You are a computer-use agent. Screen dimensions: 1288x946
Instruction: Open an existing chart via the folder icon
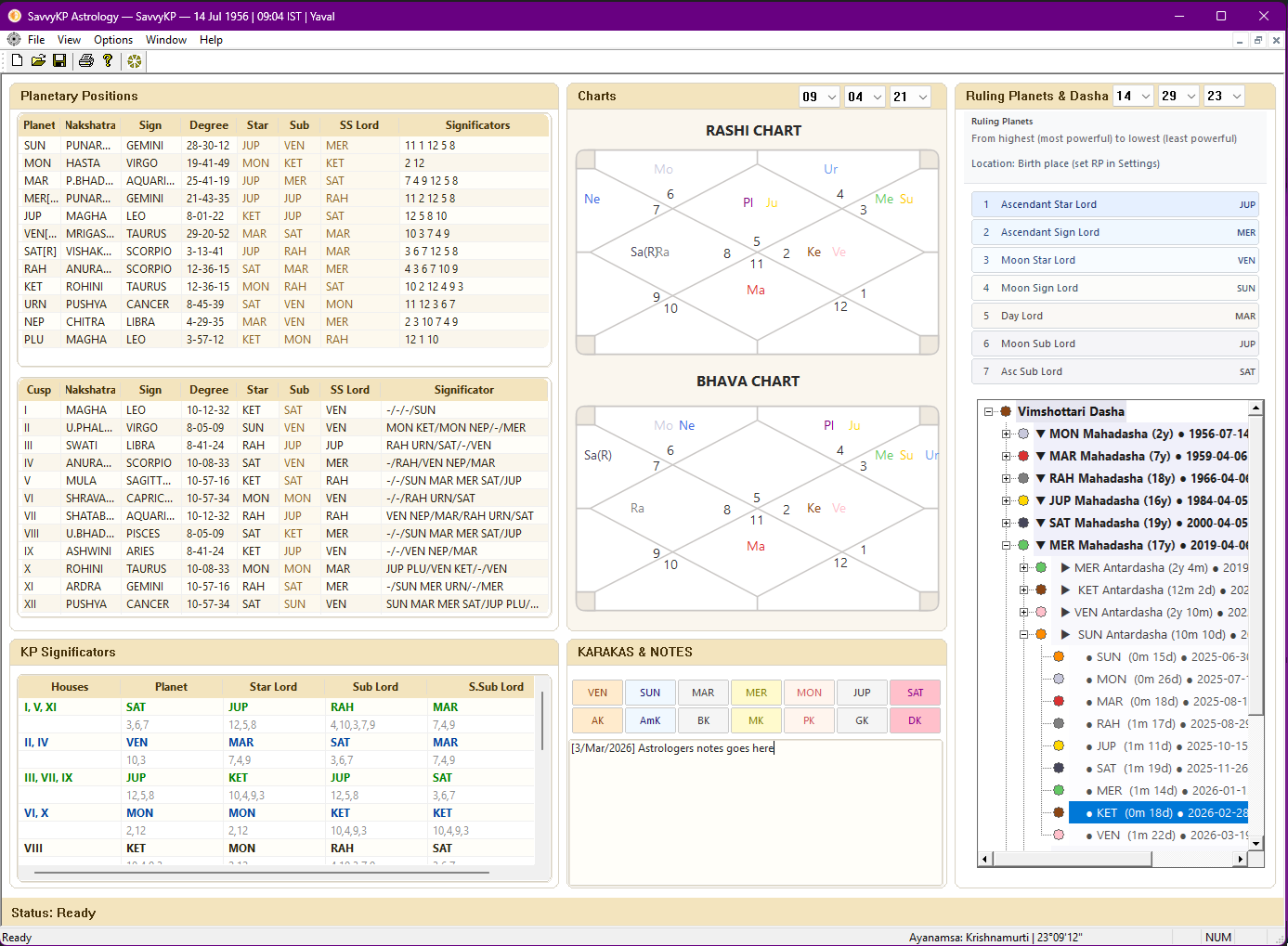pyautogui.click(x=38, y=60)
